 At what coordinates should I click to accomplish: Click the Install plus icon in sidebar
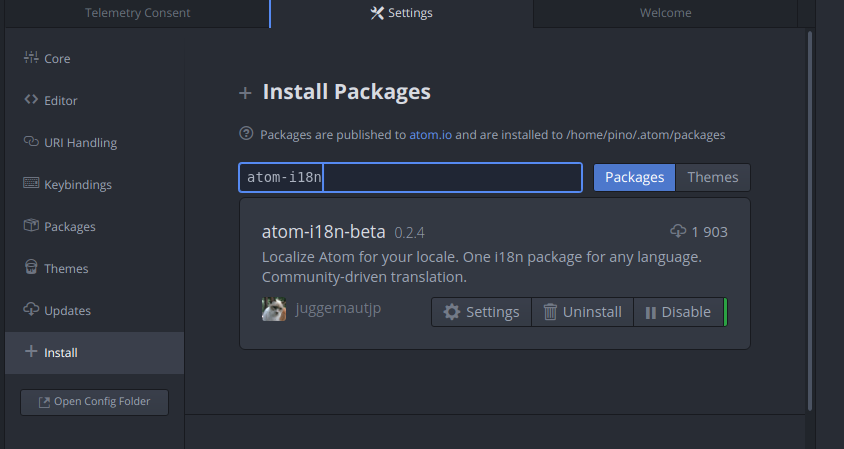pyautogui.click(x=31, y=352)
